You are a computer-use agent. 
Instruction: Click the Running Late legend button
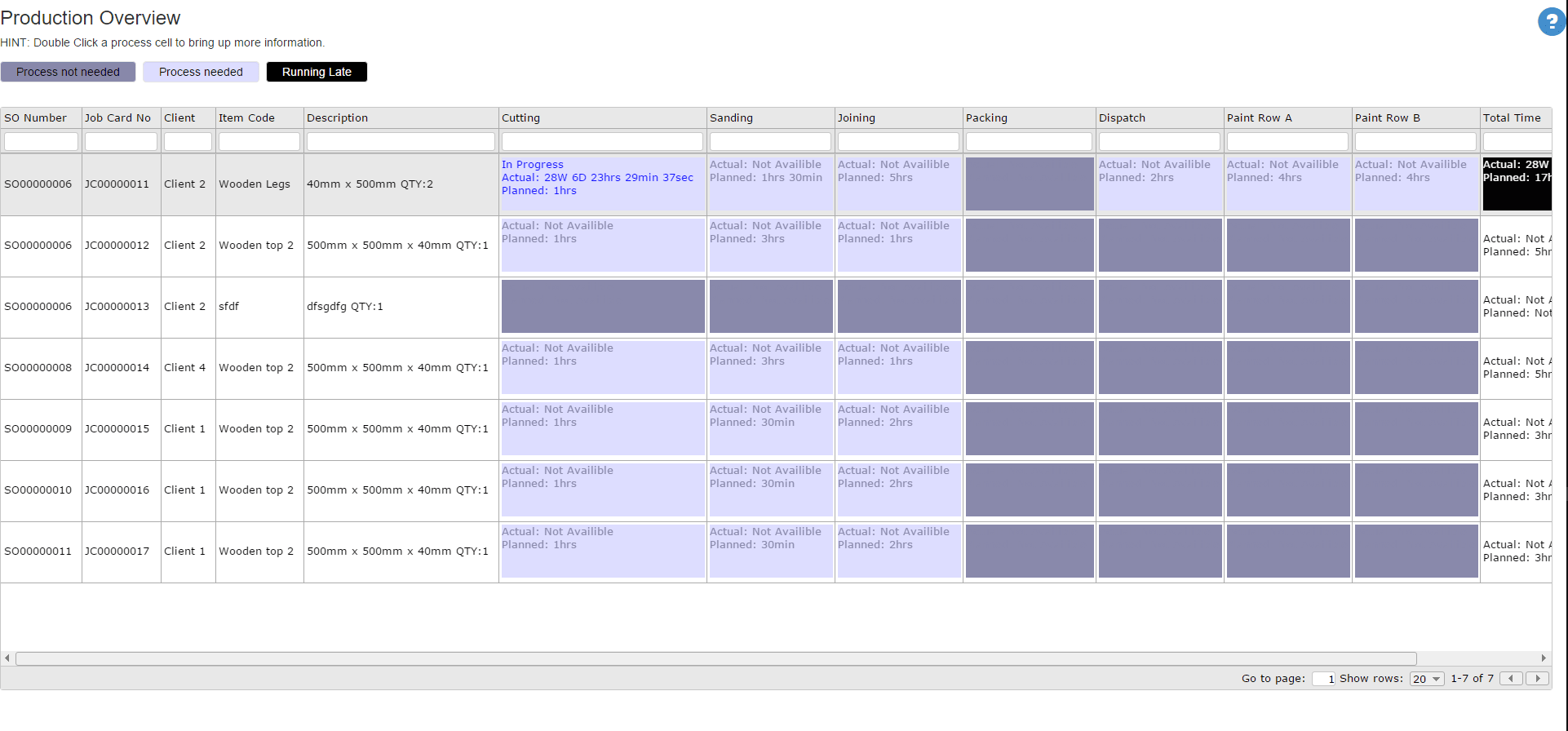pos(317,72)
